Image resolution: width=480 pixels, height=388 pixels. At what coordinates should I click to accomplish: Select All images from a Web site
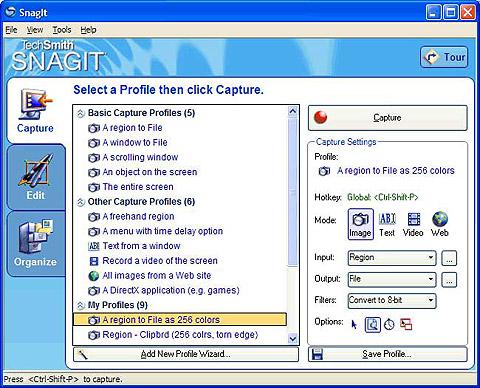coord(180,275)
